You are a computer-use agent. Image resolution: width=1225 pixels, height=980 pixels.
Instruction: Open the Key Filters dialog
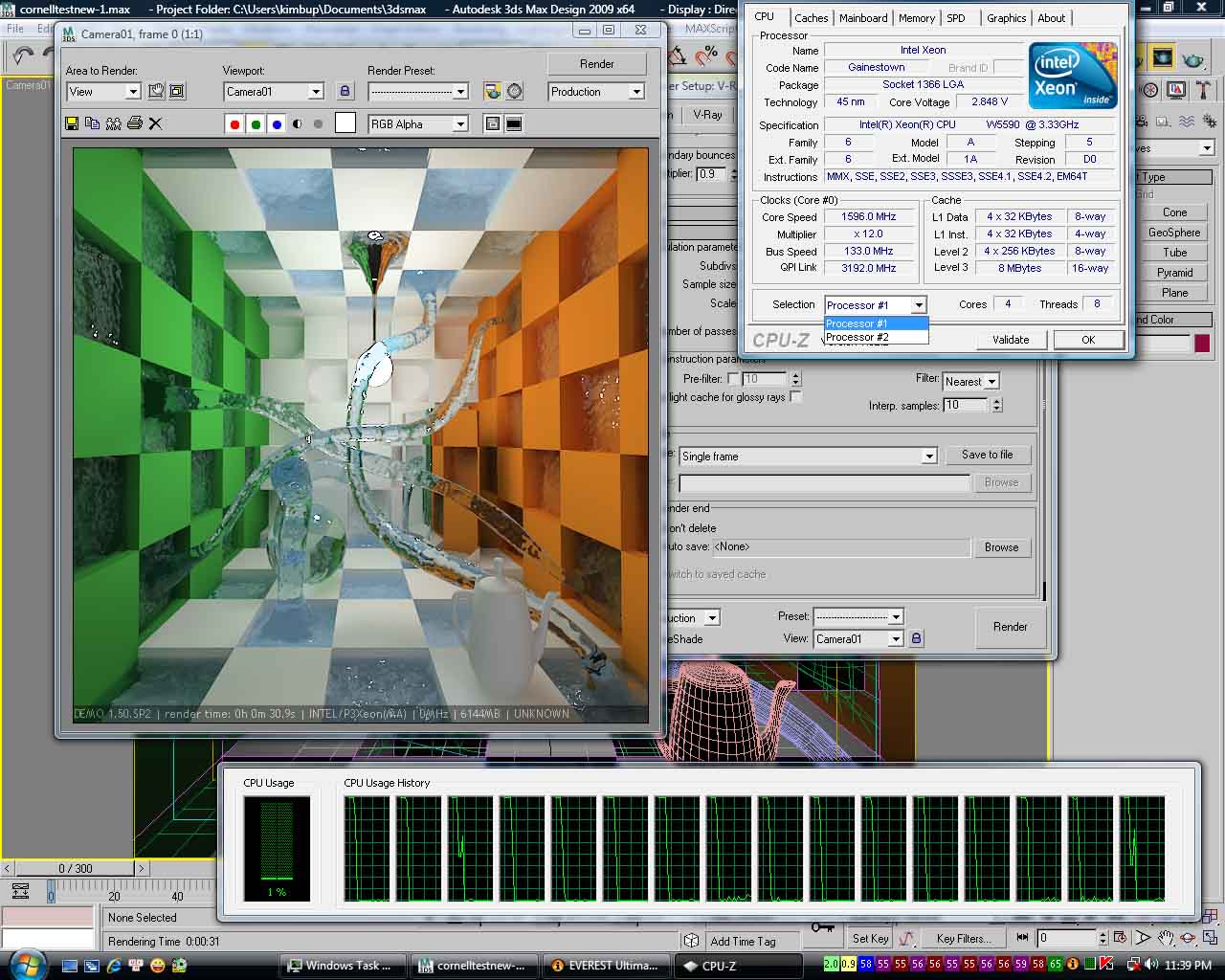pyautogui.click(x=964, y=939)
